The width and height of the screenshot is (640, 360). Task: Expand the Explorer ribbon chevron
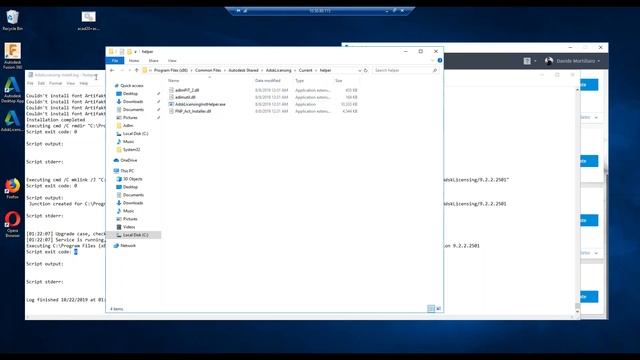pos(433,60)
